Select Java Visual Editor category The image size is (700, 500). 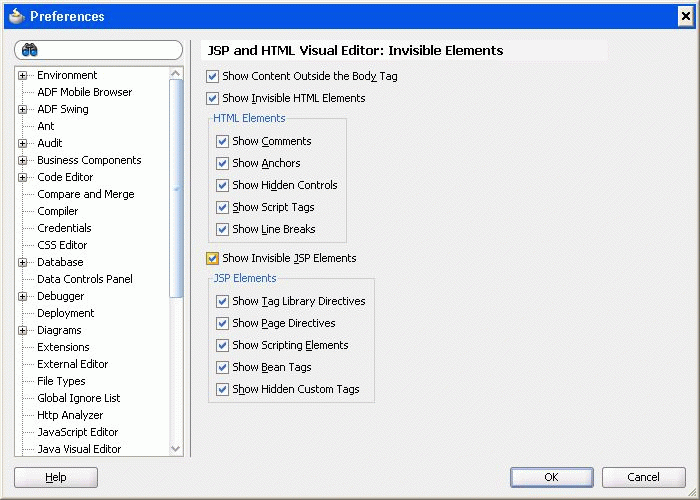tap(79, 449)
